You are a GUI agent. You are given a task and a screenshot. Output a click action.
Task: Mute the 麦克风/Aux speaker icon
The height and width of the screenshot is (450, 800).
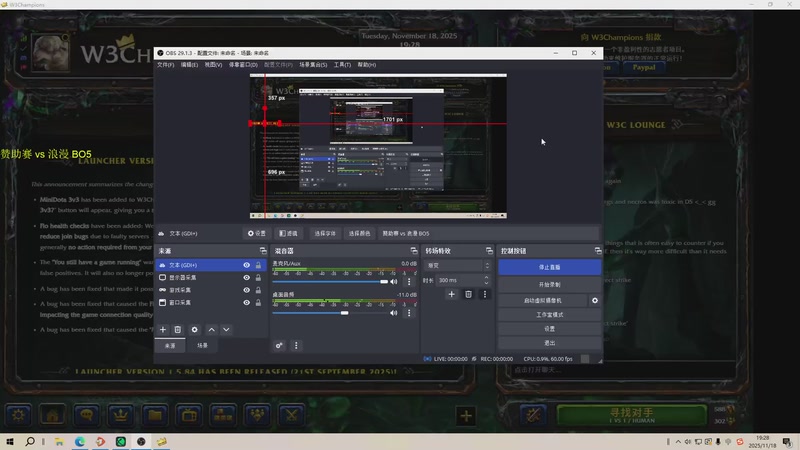(394, 282)
